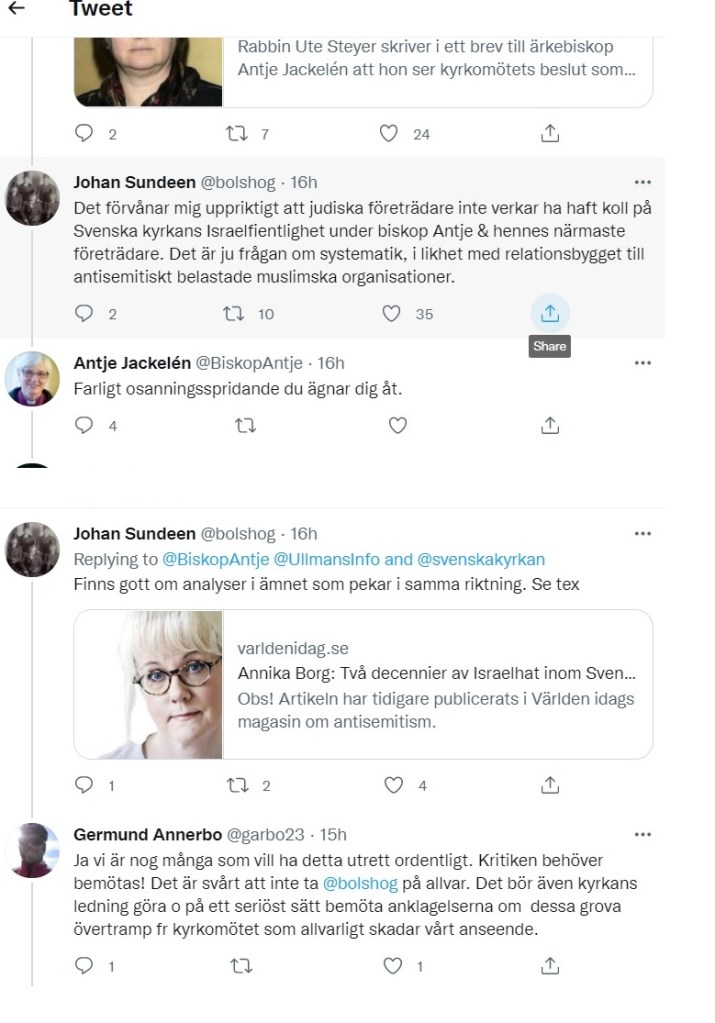The width and height of the screenshot is (715, 1023).
Task: Reply to Antje Jackelén's tweet with 4 replies
Action: coord(84,425)
